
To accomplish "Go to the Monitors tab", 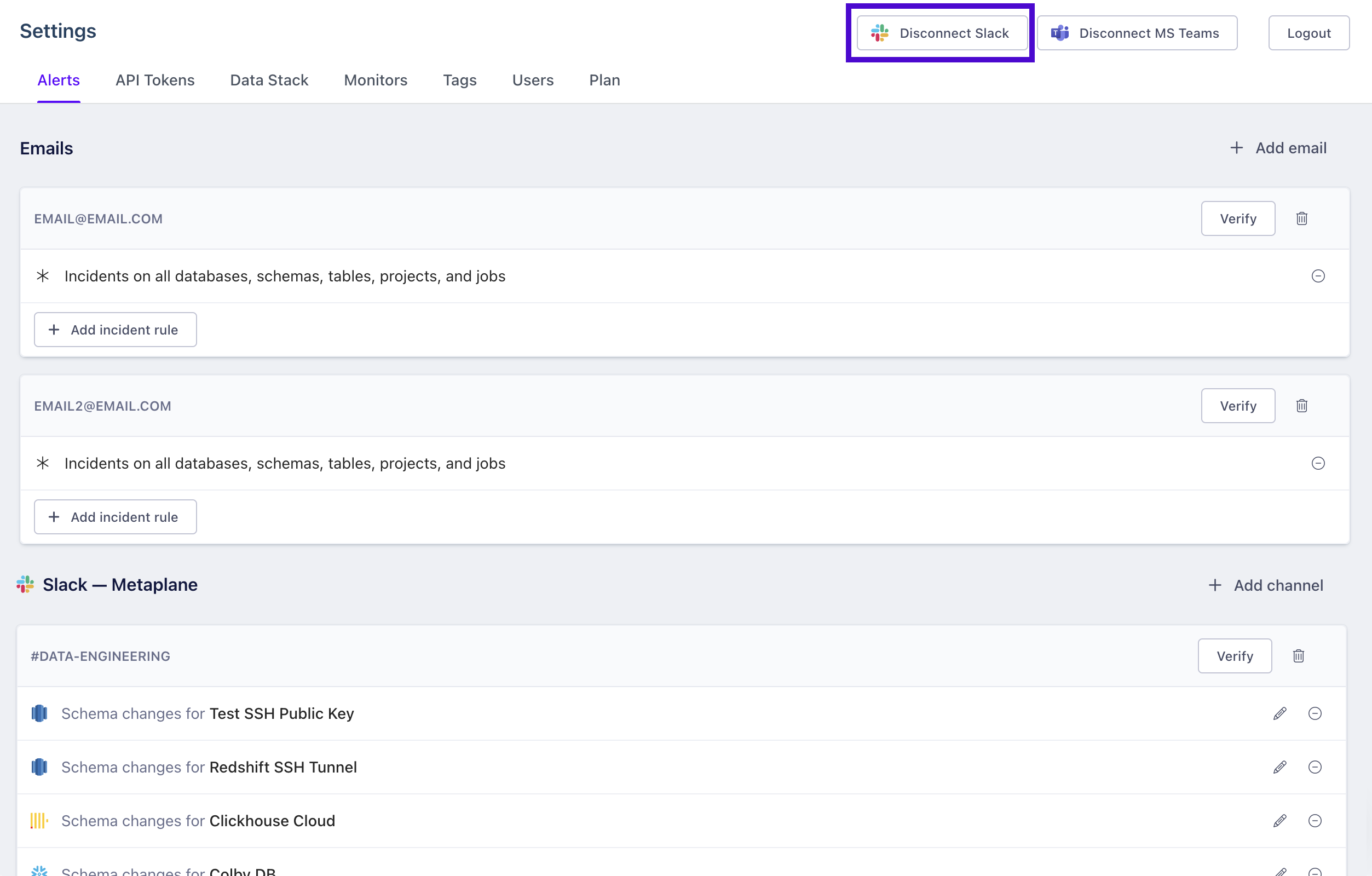I will click(376, 80).
